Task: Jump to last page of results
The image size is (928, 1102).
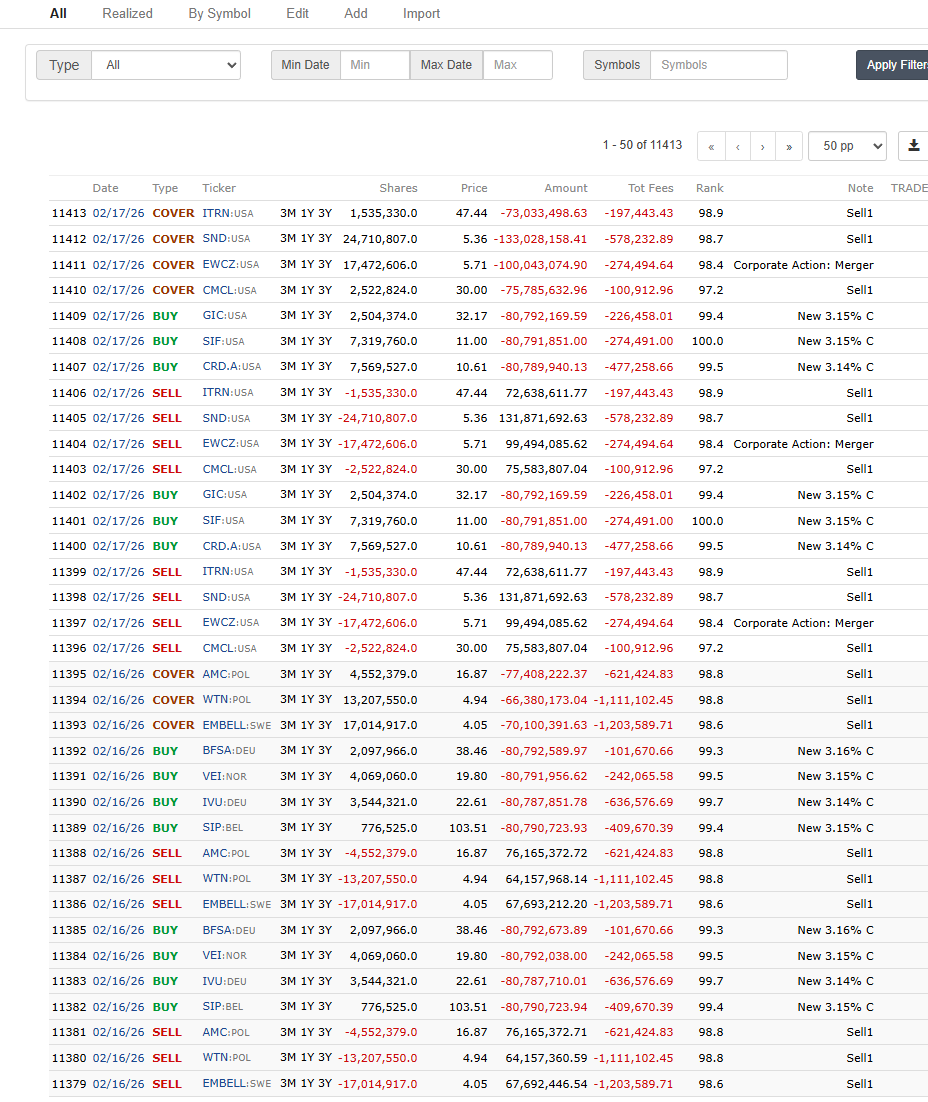Action: [x=789, y=146]
